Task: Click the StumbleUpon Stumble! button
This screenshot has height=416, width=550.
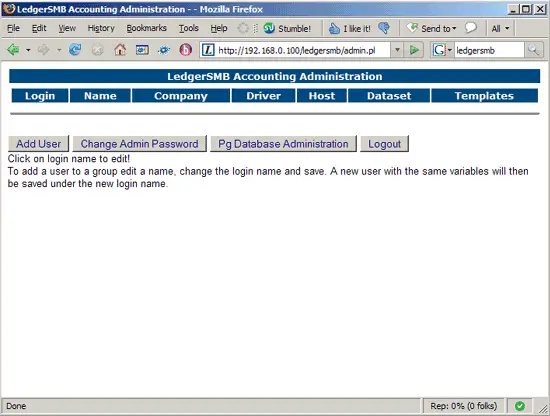Action: [287, 28]
